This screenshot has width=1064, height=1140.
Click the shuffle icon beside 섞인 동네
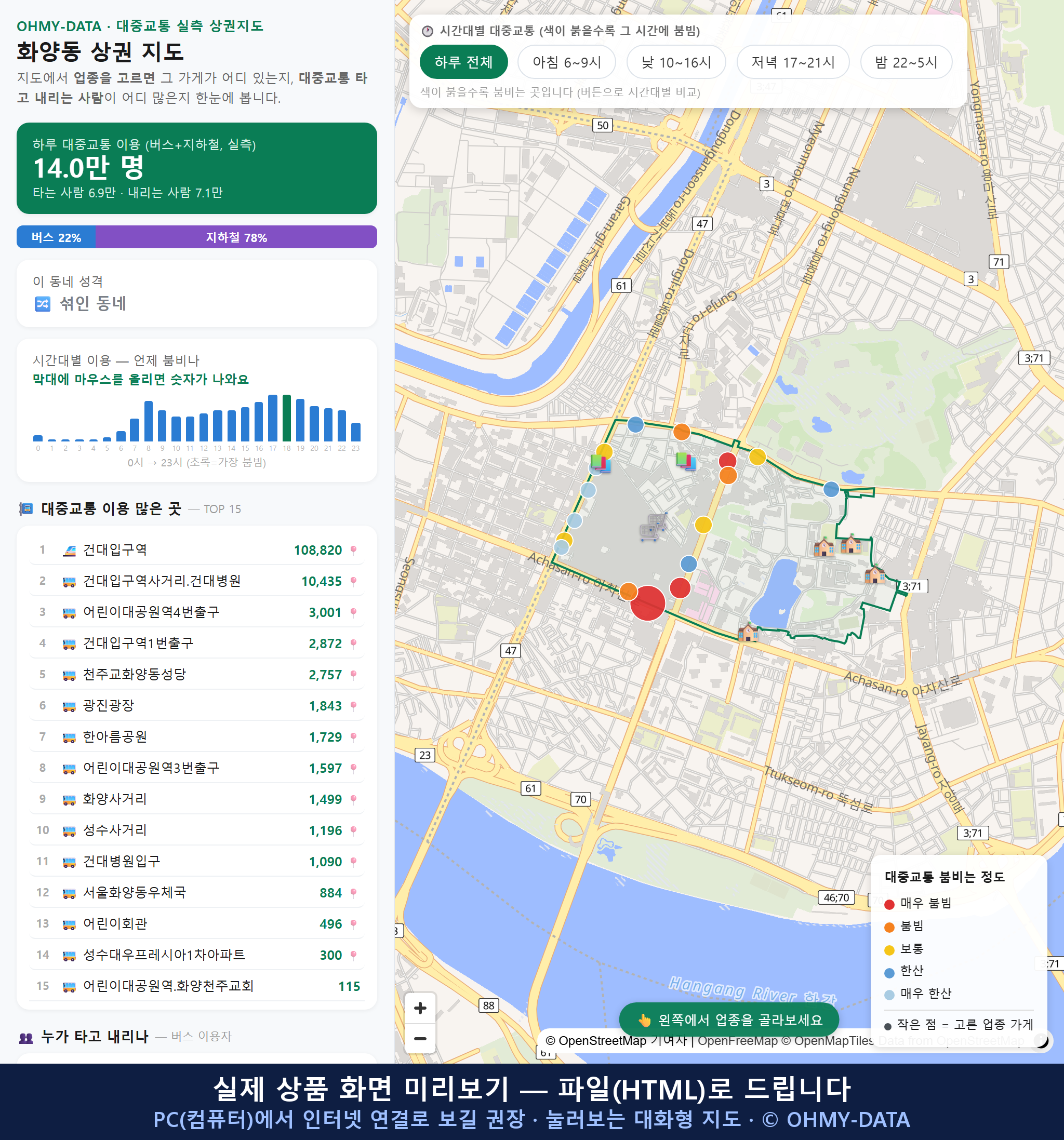click(43, 304)
